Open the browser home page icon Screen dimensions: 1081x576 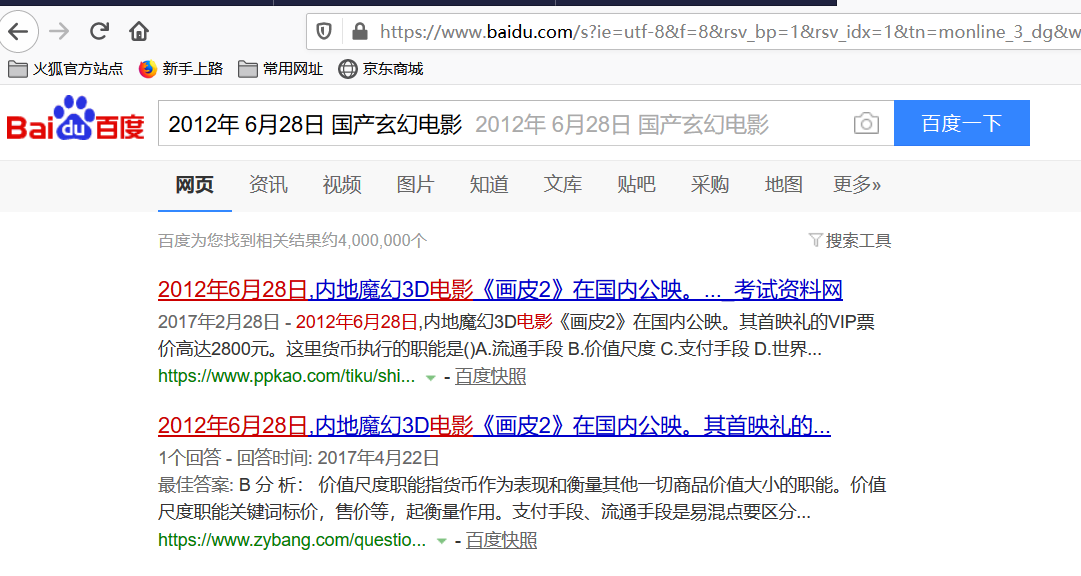(139, 31)
